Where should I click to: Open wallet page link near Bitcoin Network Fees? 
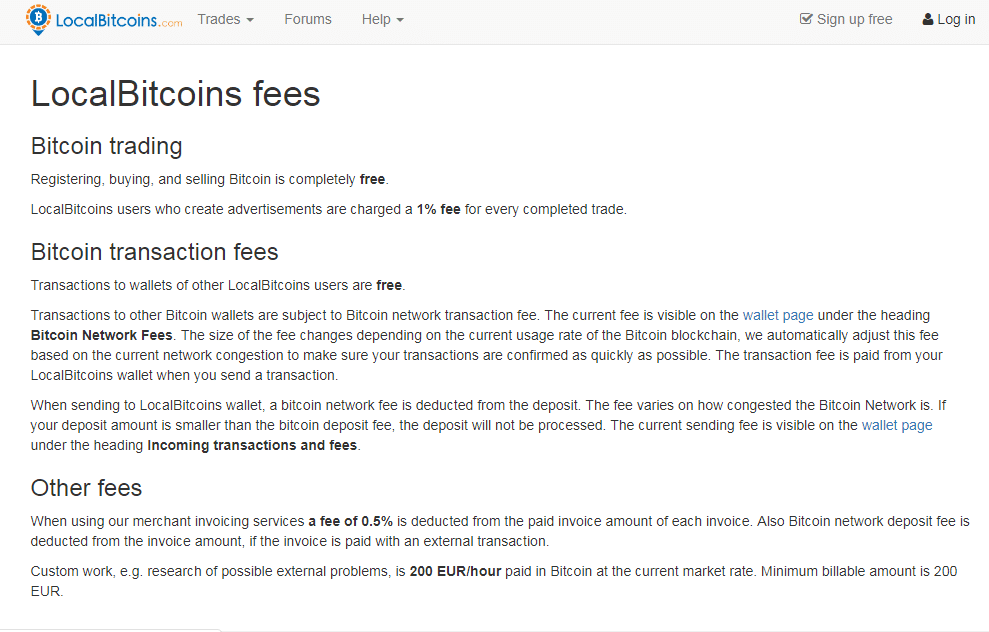click(778, 315)
